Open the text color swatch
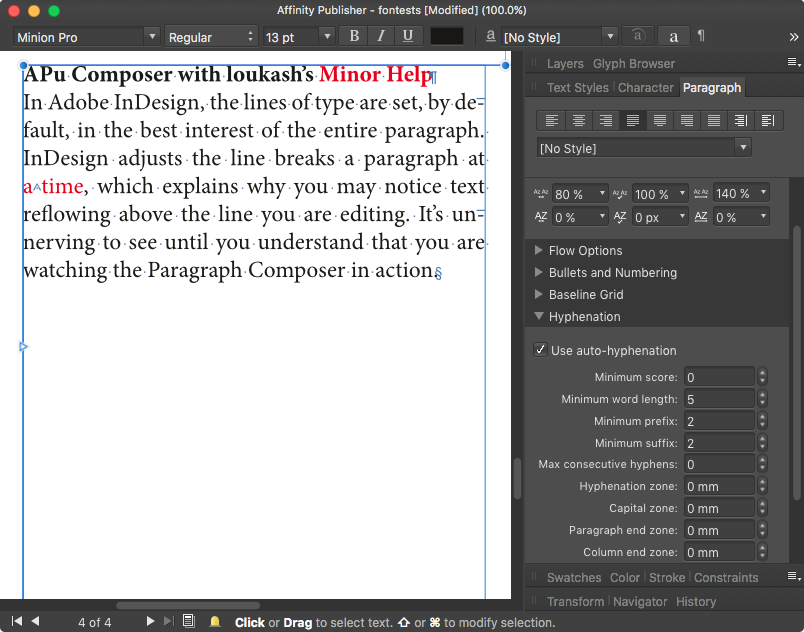Viewport: 804px width, 632px height. [x=447, y=36]
